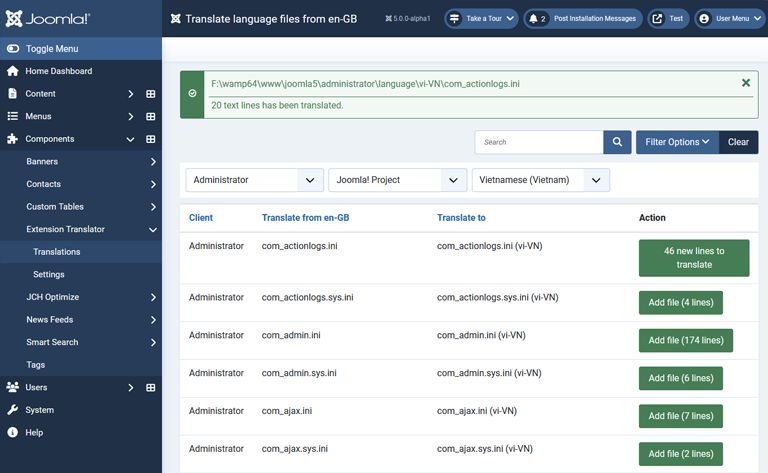Image resolution: width=768 pixels, height=473 pixels.
Task: Click the success check icon in alert
Action: click(192, 94)
